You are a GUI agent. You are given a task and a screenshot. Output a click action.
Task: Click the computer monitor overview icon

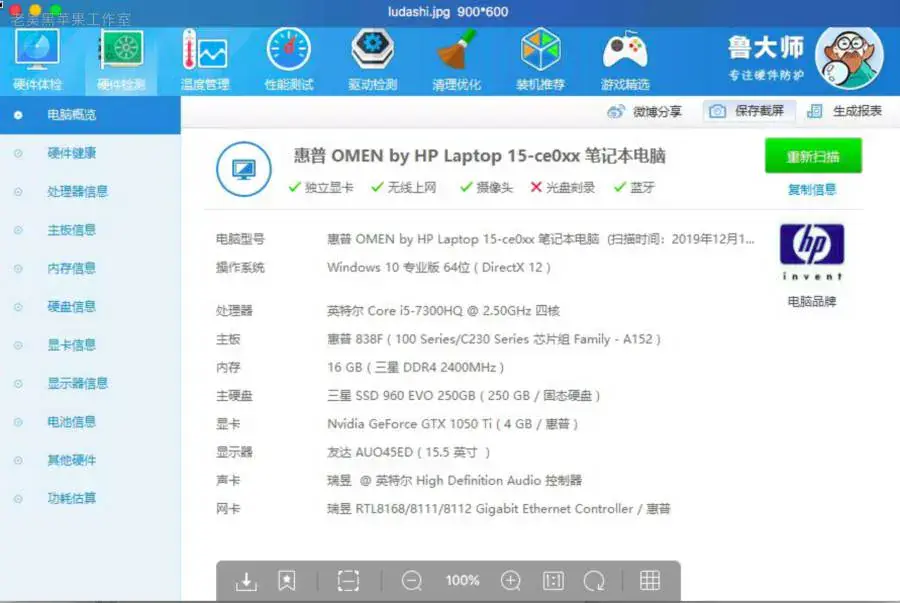(x=244, y=169)
